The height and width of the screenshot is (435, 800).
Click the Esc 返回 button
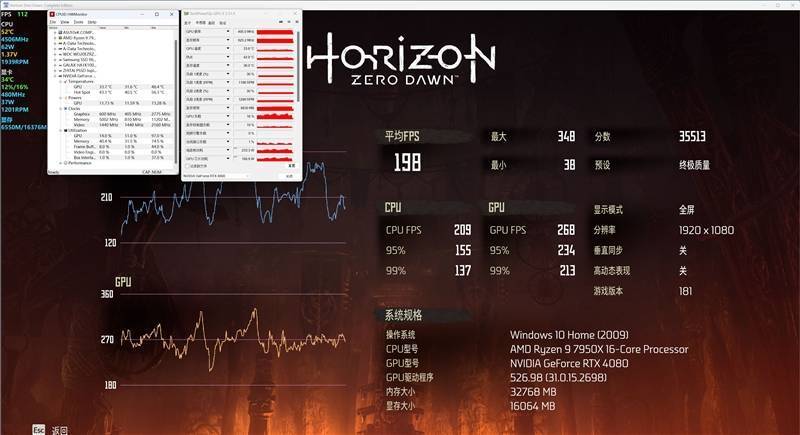coord(49,430)
